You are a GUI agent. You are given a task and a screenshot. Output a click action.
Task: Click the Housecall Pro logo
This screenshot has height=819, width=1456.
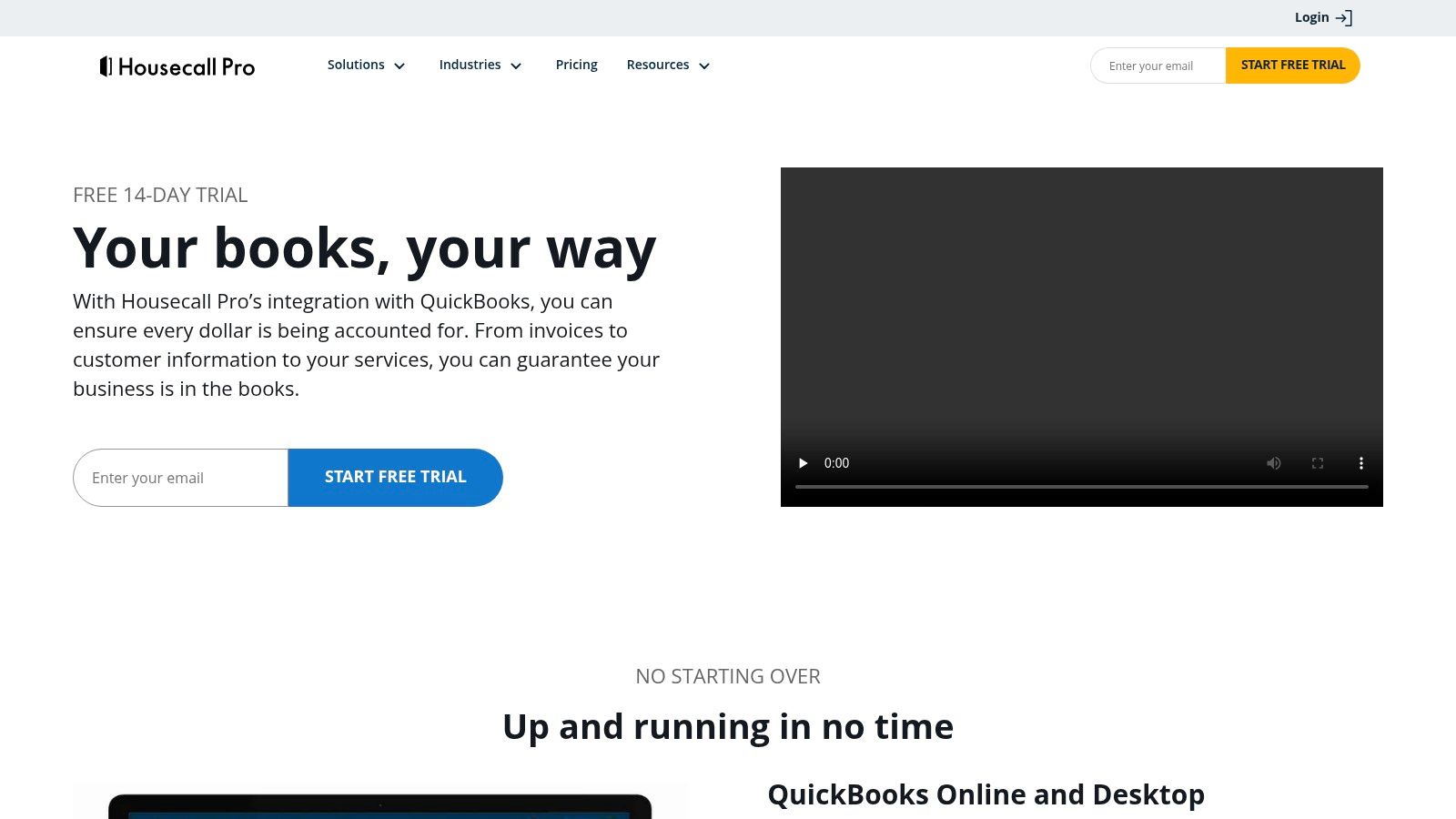tap(177, 66)
